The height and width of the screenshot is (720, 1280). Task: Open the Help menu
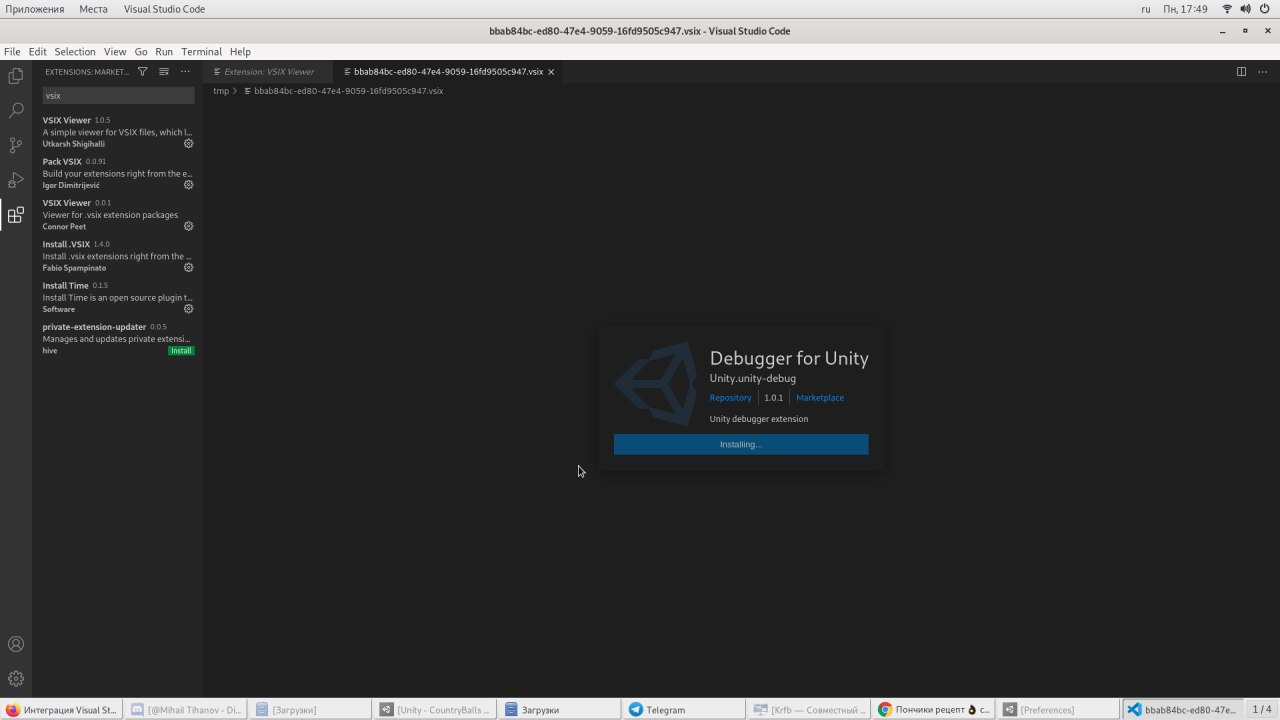tap(240, 52)
